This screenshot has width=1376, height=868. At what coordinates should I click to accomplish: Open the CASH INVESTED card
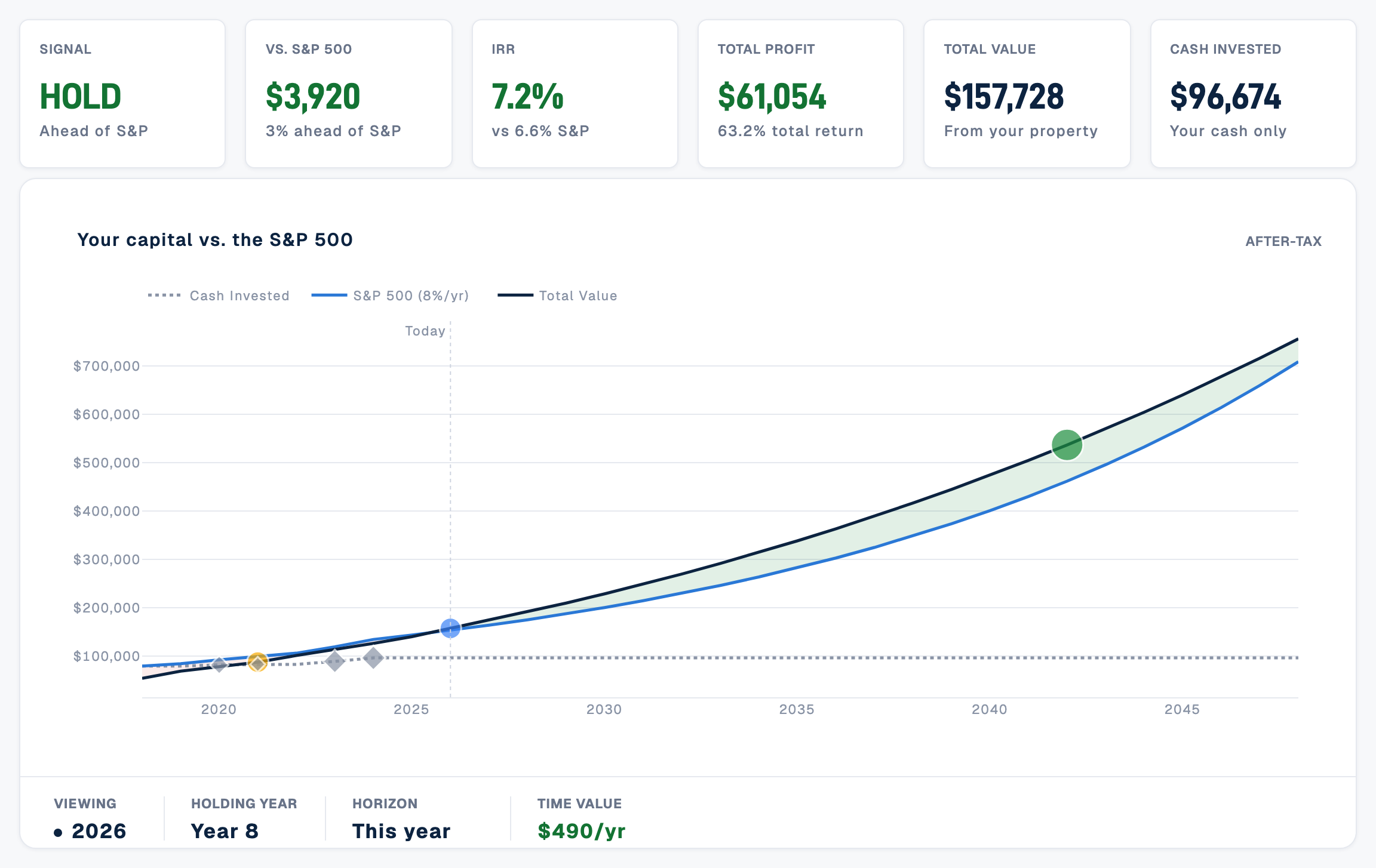click(x=1254, y=94)
